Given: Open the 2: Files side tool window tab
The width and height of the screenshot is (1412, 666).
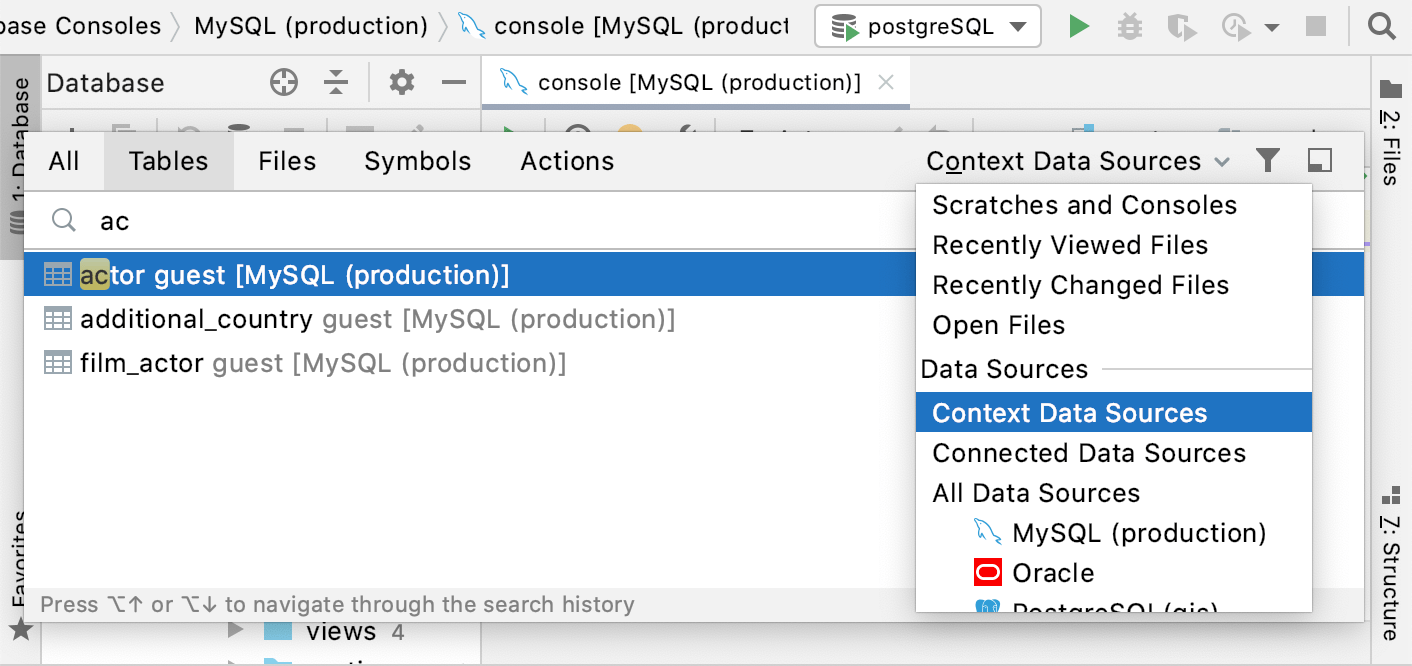Looking at the screenshot, I should coord(1390,133).
